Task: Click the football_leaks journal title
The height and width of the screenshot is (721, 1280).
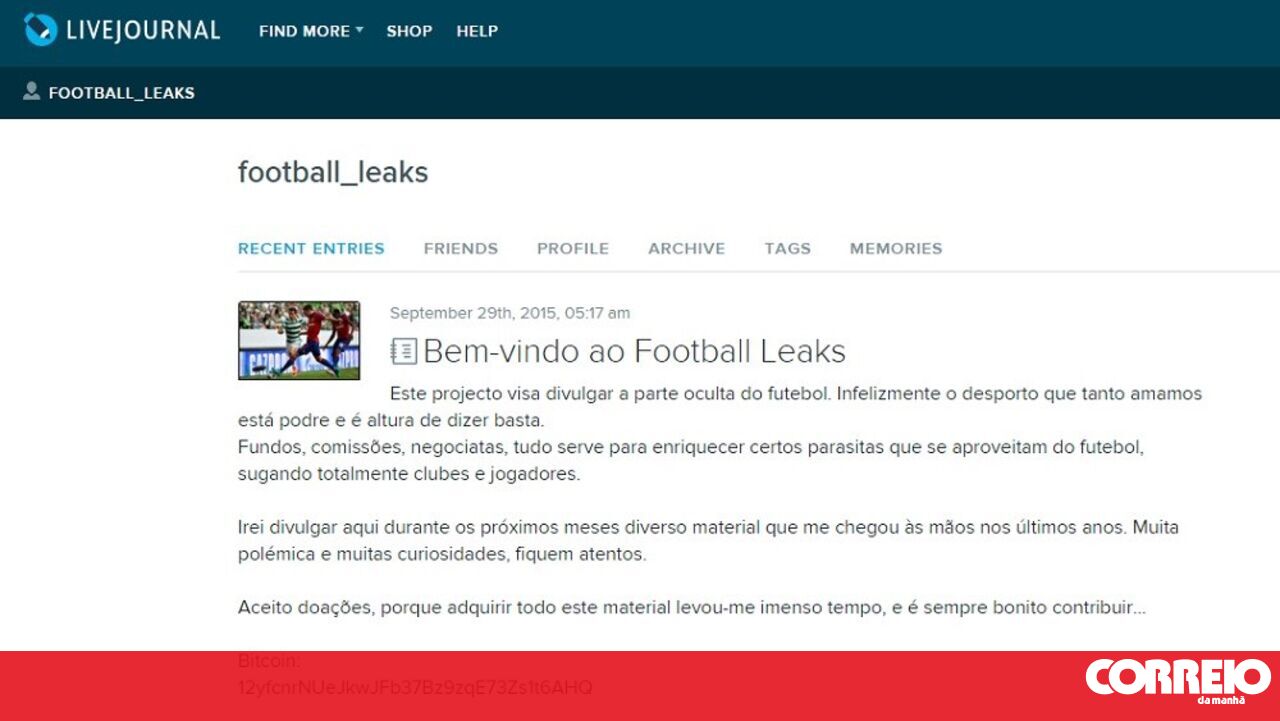Action: tap(333, 172)
